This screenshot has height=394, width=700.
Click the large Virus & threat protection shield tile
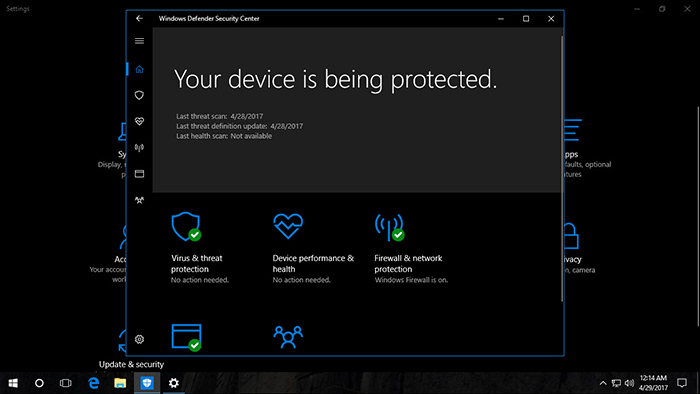pos(186,227)
